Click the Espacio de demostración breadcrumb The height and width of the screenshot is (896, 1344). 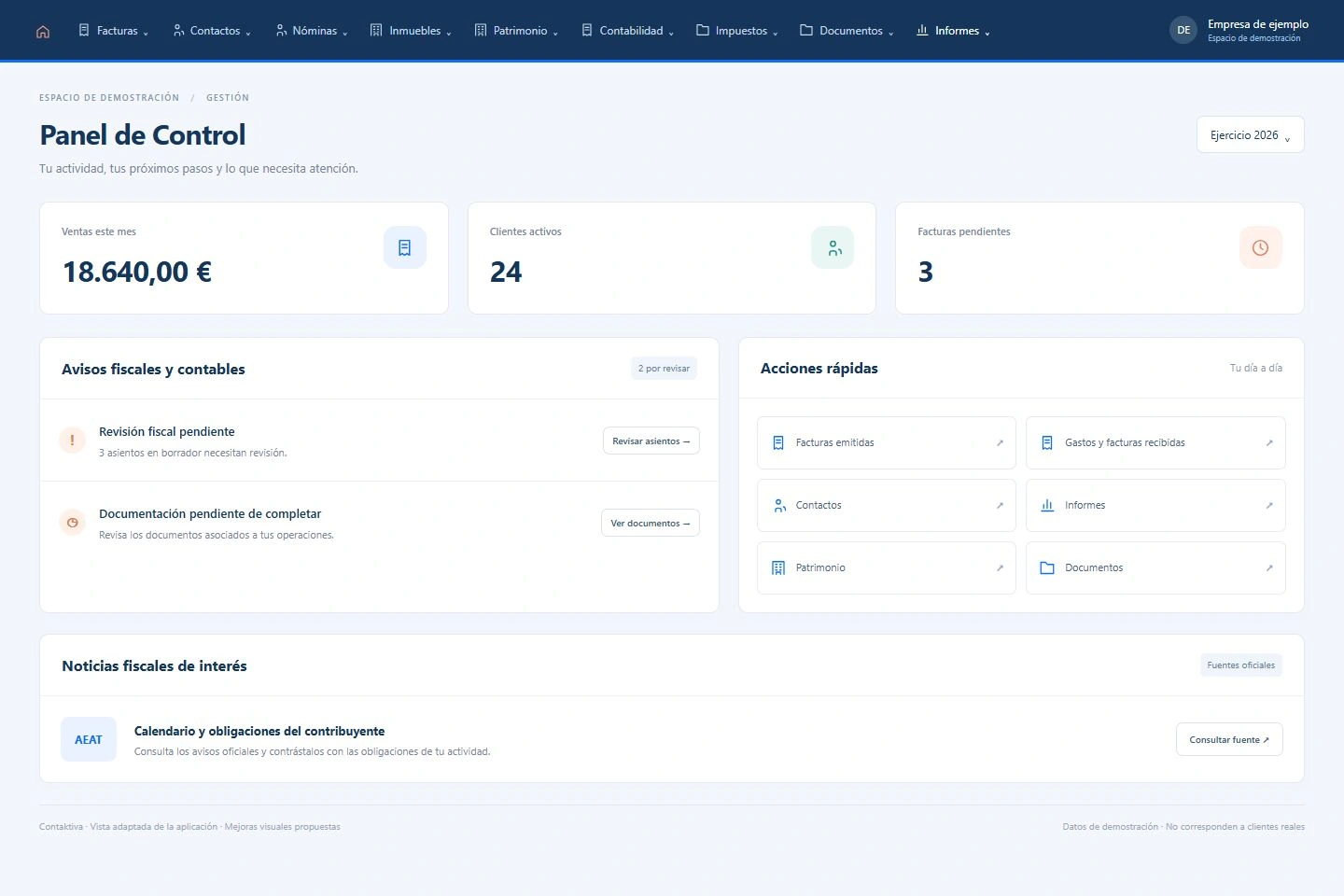coord(109,97)
